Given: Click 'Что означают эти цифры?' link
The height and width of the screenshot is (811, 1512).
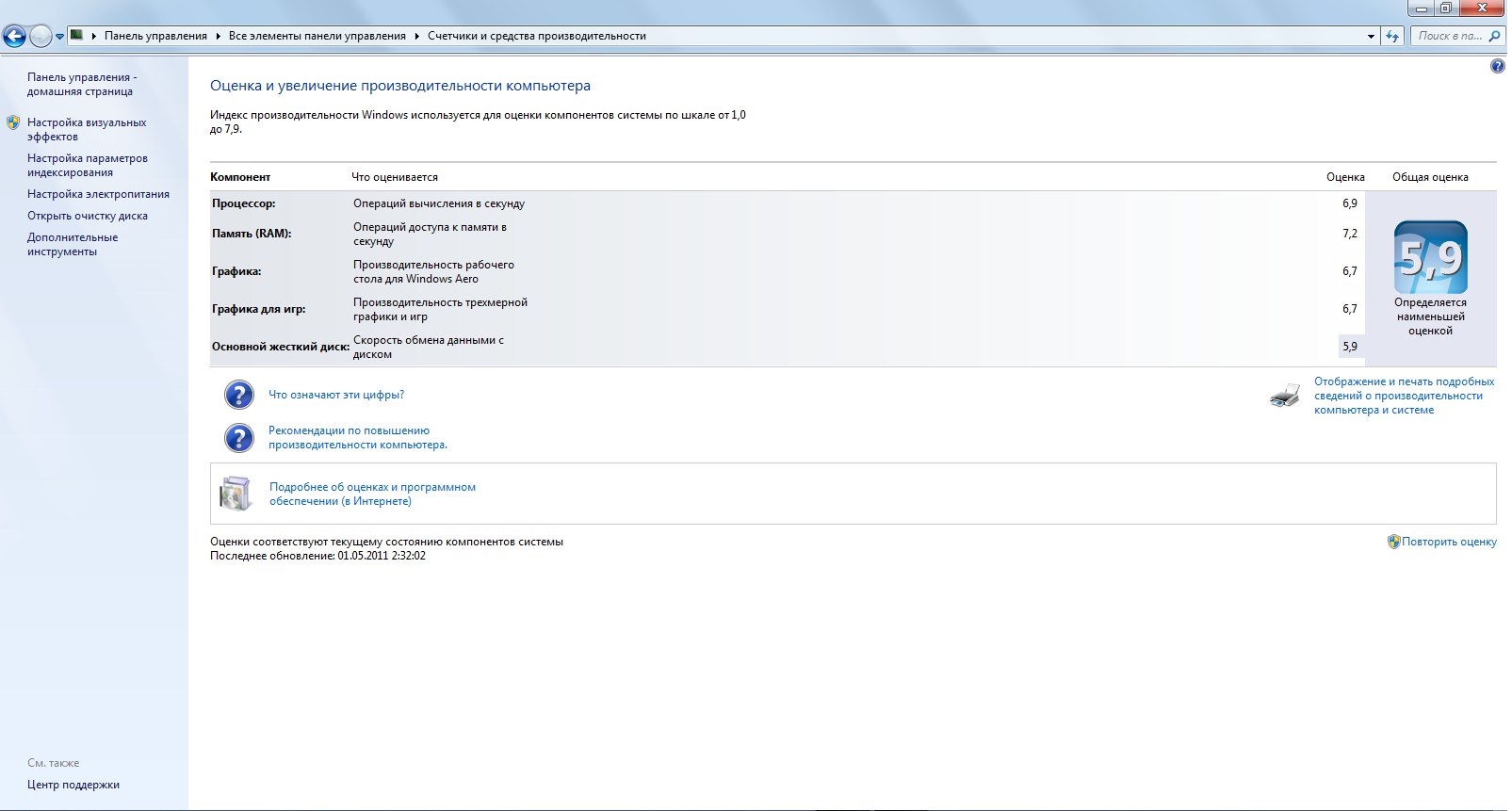Looking at the screenshot, I should point(336,395).
